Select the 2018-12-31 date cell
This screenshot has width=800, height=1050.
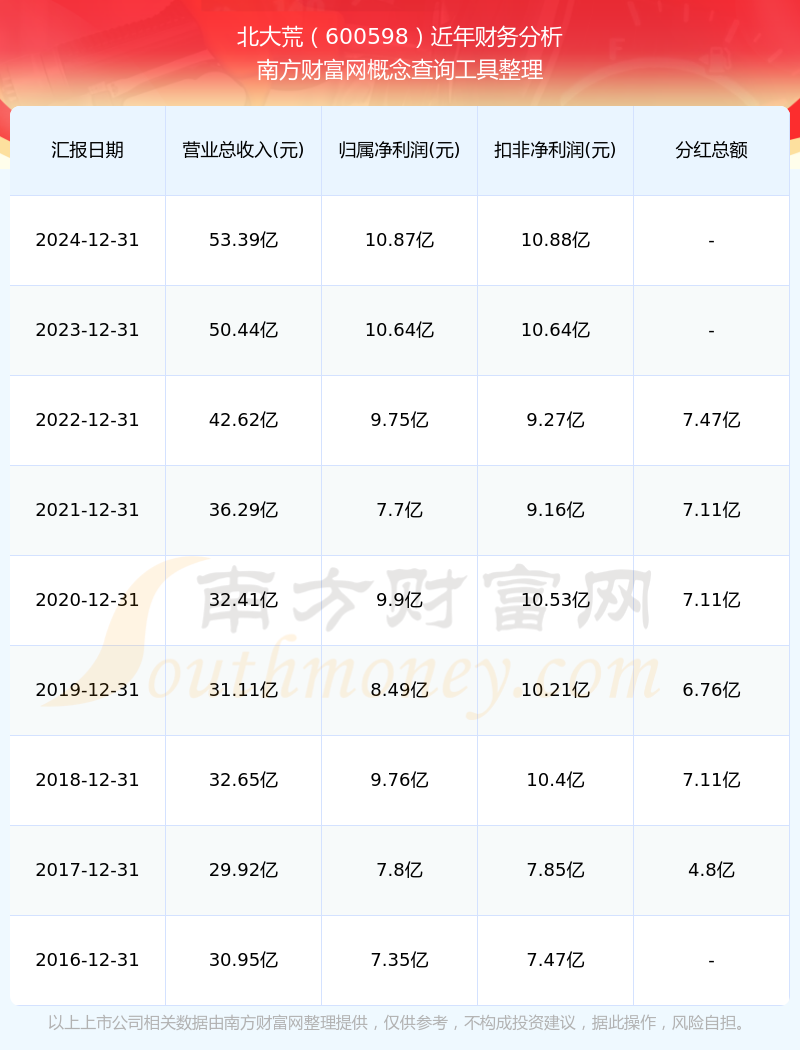pyautogui.click(x=88, y=780)
